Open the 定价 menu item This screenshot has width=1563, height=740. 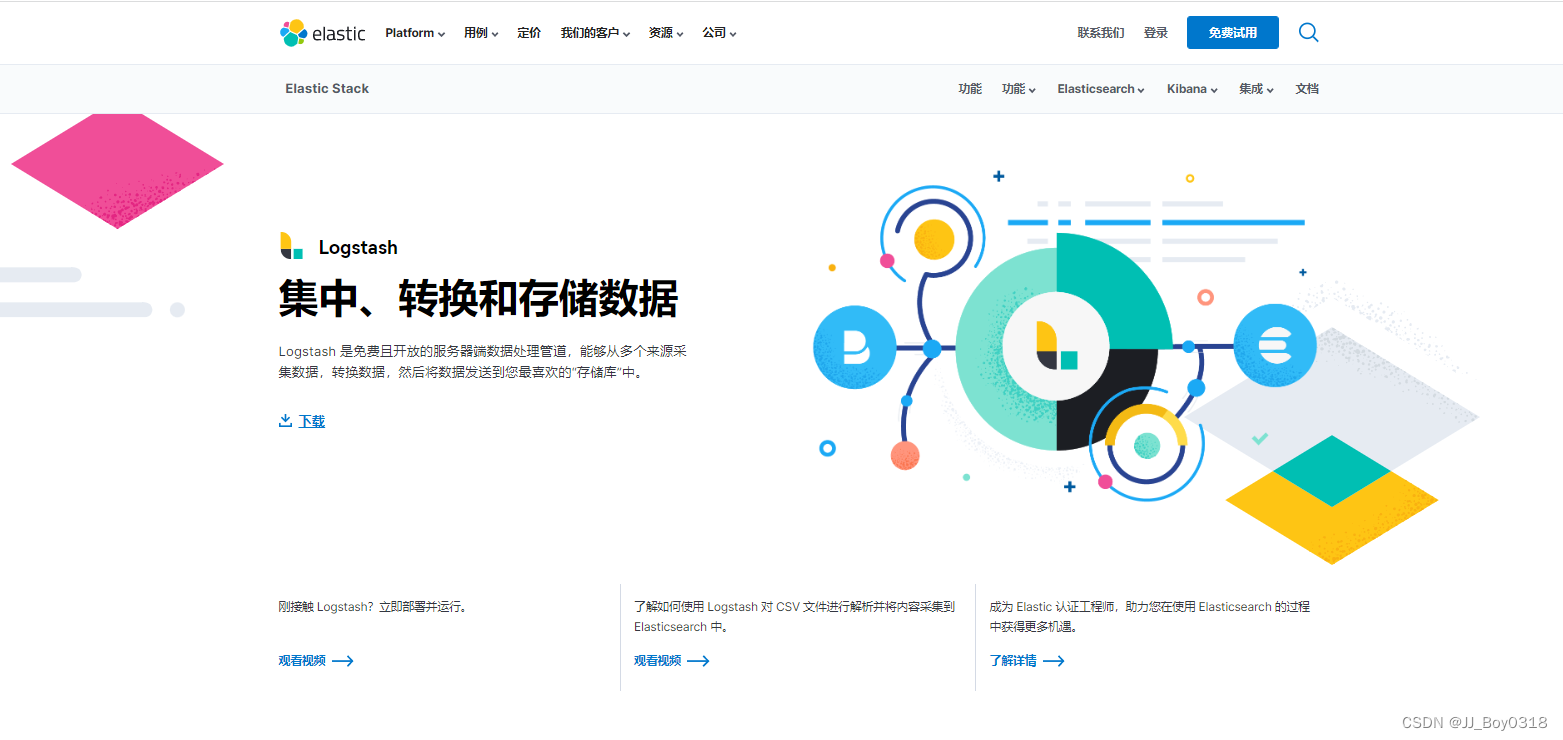coord(529,33)
